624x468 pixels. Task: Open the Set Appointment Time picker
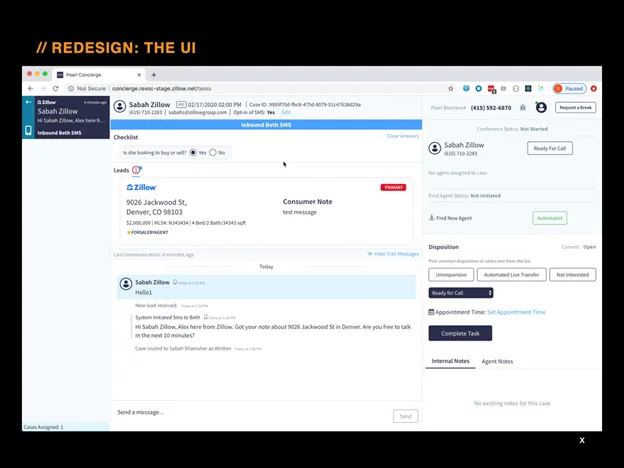point(516,312)
